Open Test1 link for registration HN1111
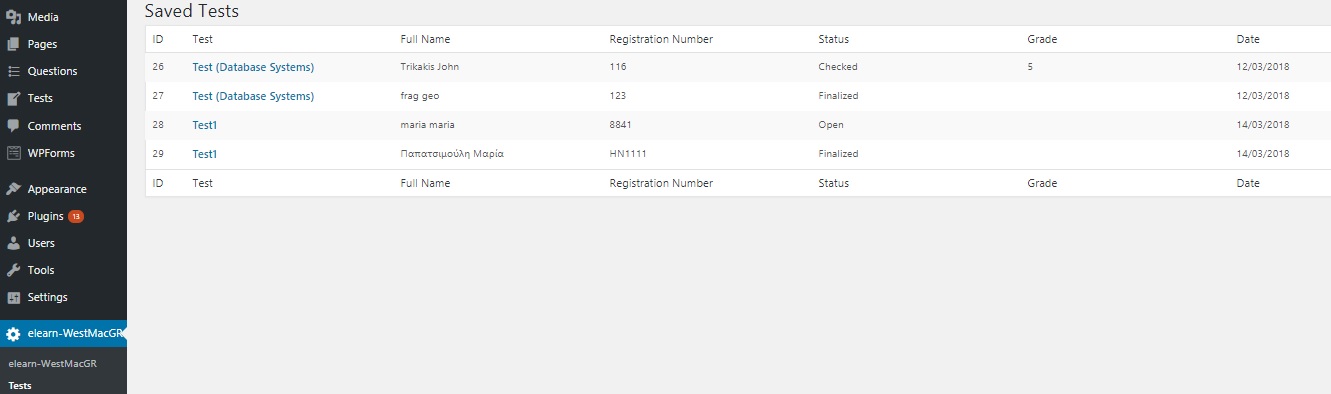The height and width of the screenshot is (394, 1331). 205,154
